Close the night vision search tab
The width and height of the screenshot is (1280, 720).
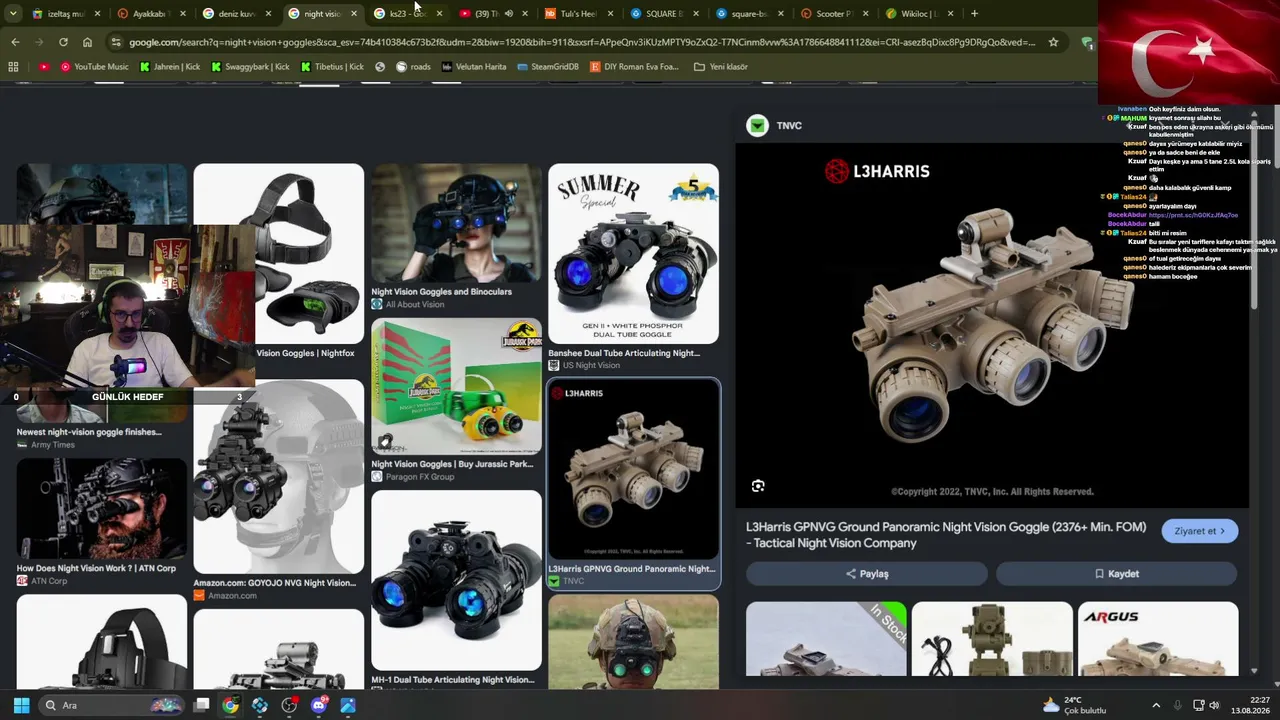click(353, 14)
